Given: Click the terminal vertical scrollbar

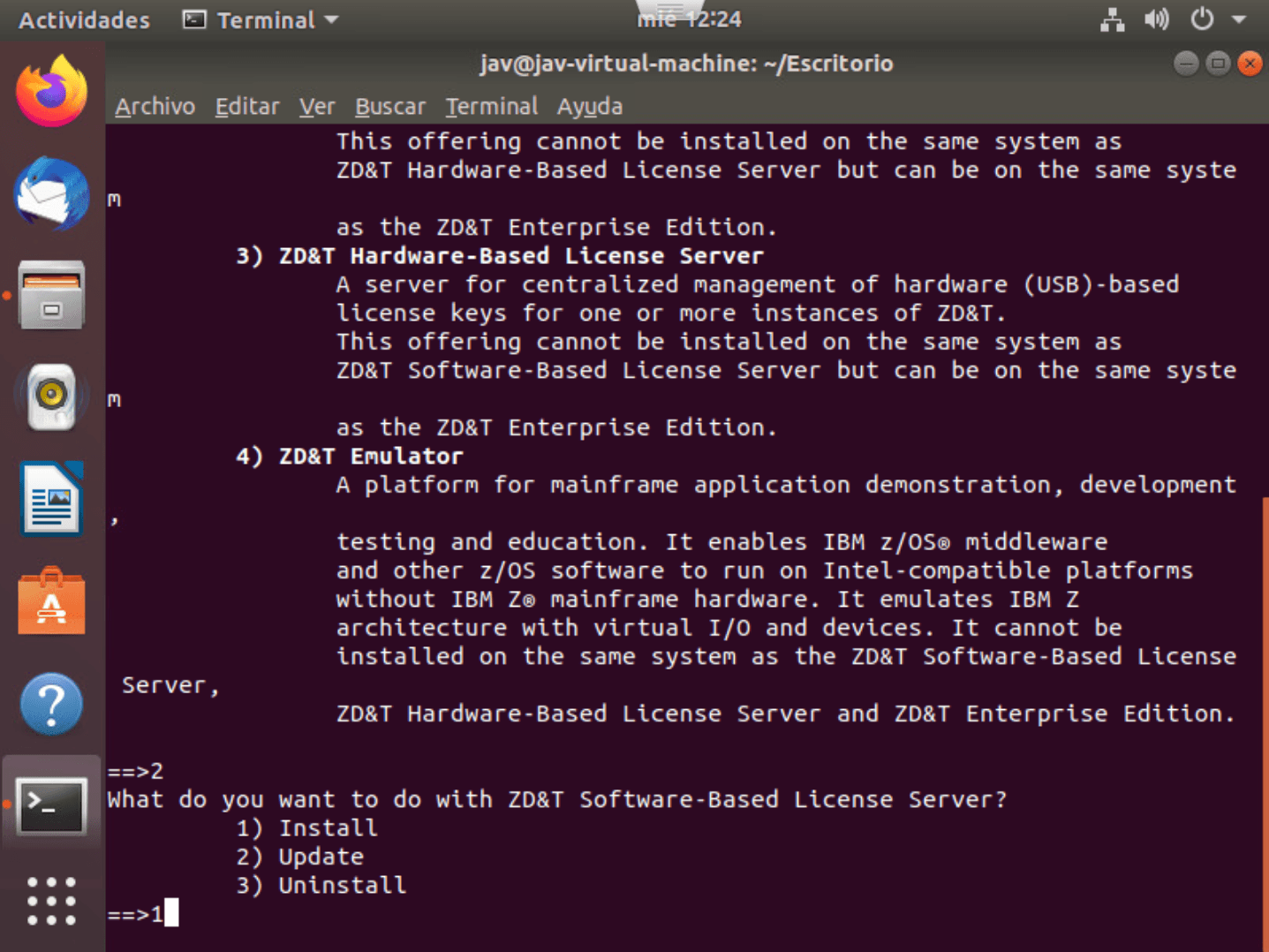Looking at the screenshot, I should click(x=1264, y=706).
